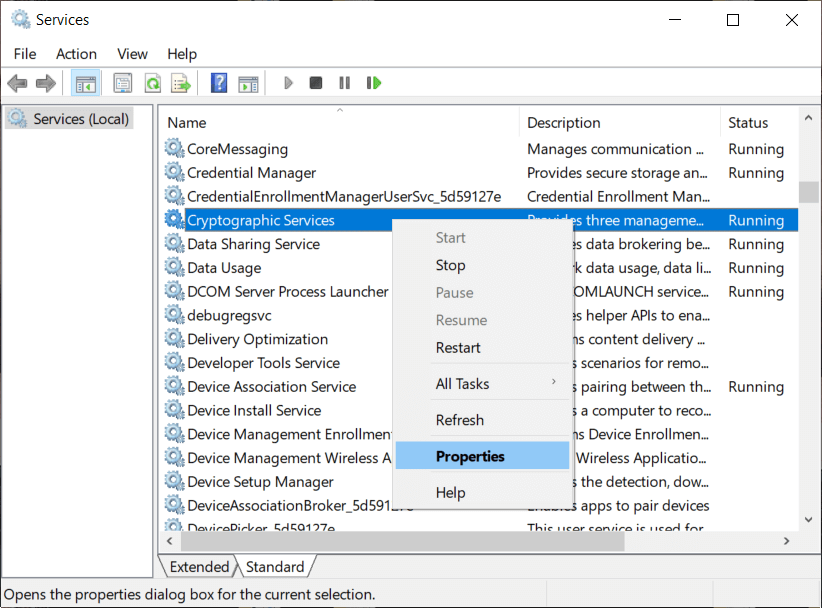Screen dimensions: 822x608
Task: Click the vertical scrollbar up arrow
Action: [808, 118]
